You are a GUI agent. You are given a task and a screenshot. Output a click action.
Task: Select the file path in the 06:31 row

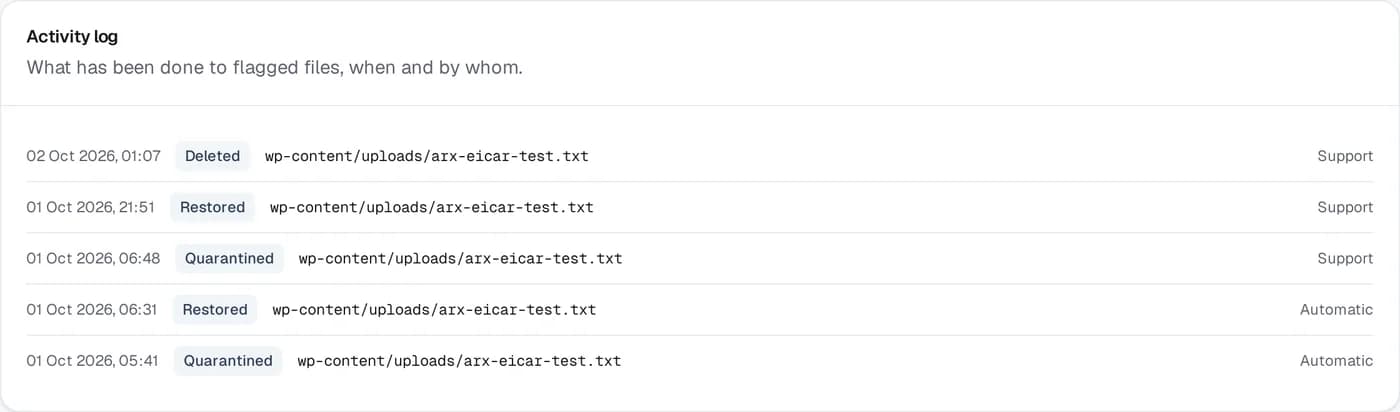tap(434, 309)
